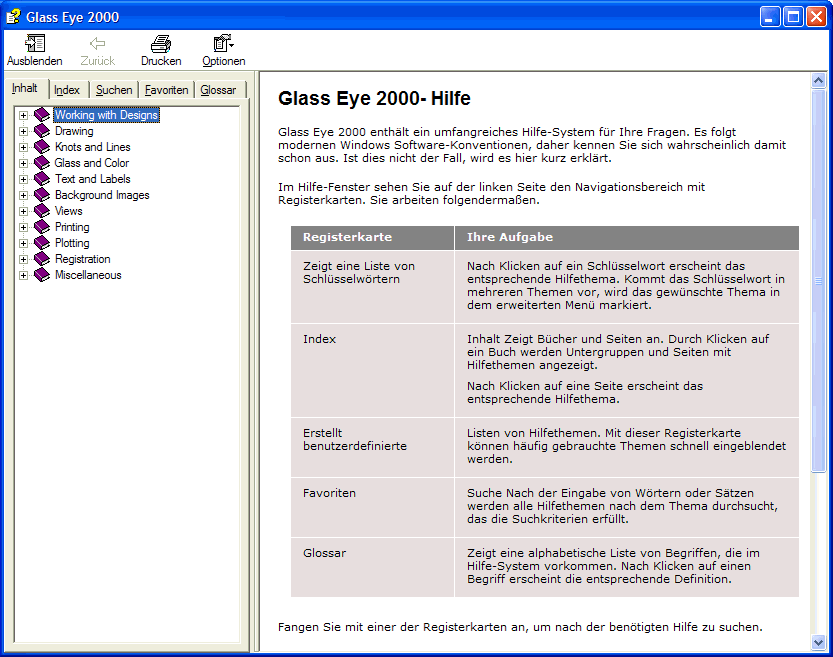The height and width of the screenshot is (657, 833).
Task: Expand the Miscellaneous tree node
Action: 23,275
